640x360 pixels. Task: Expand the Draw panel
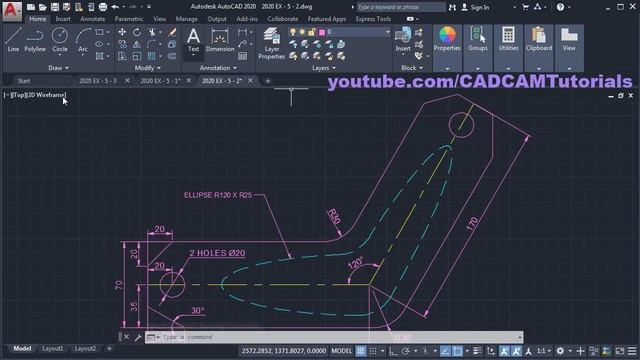click(58, 68)
